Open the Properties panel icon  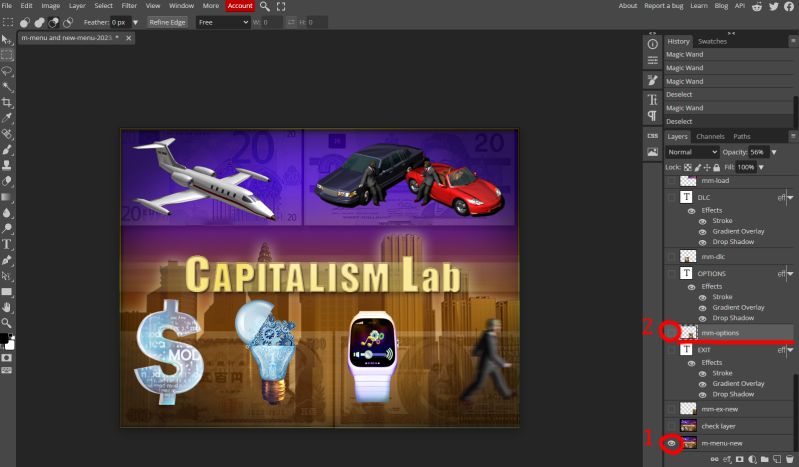652,61
